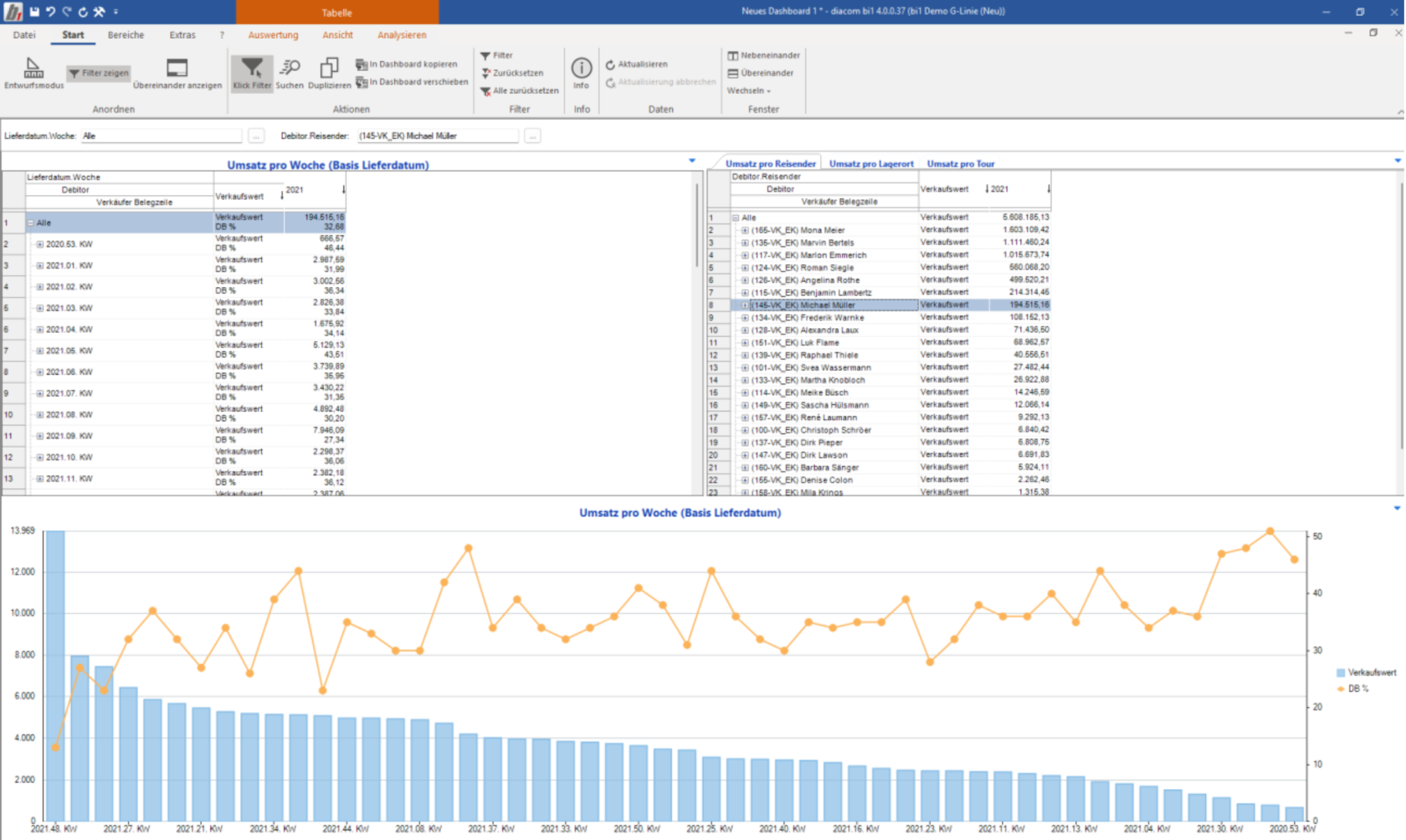
Task: Click the Lieferdatum.Woche filter field
Action: (162, 136)
